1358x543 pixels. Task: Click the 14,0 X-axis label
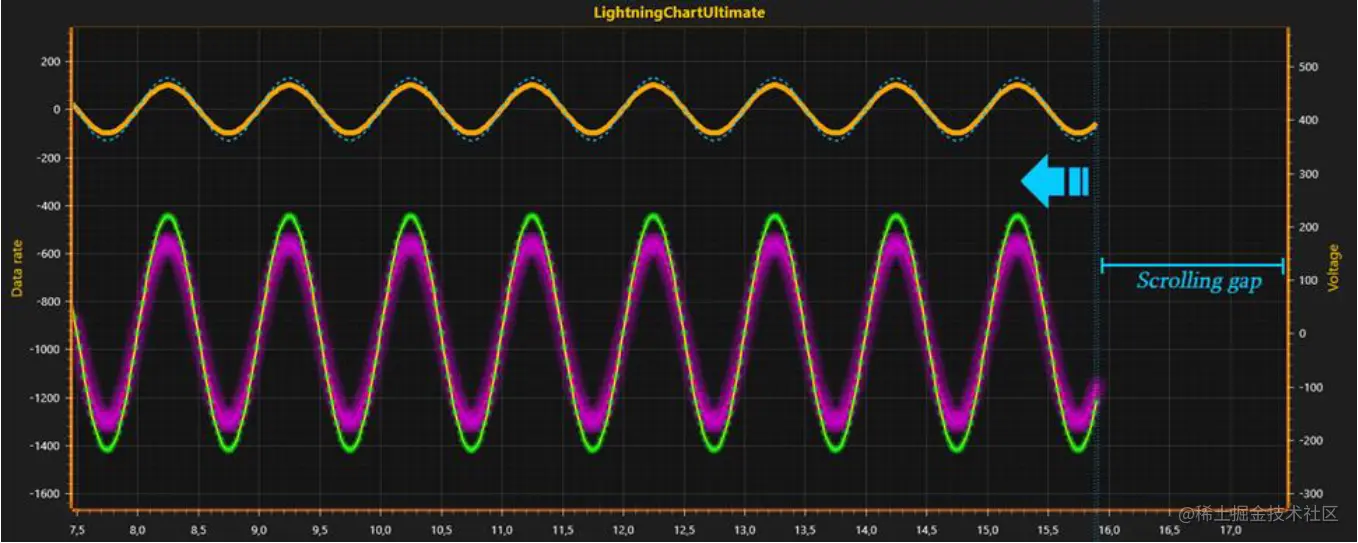pos(866,529)
